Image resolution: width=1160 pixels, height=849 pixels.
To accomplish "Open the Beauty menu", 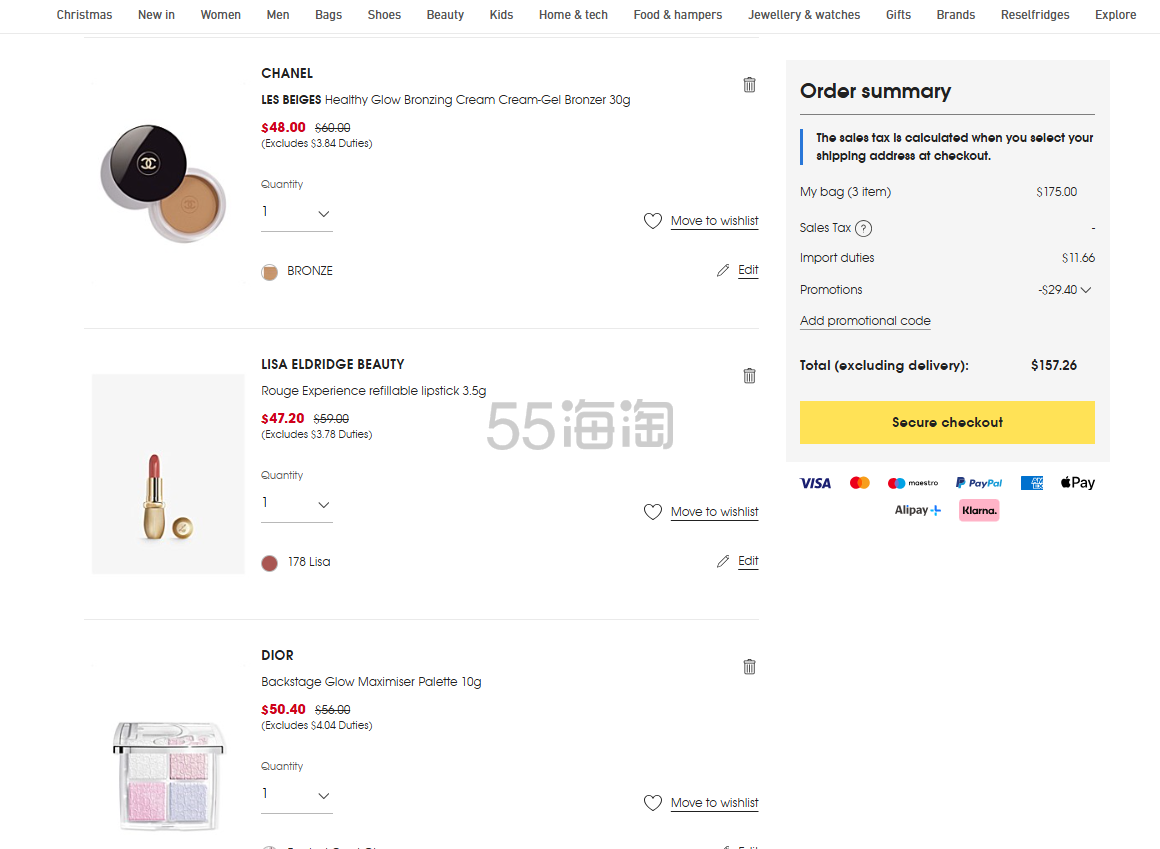I will point(445,15).
